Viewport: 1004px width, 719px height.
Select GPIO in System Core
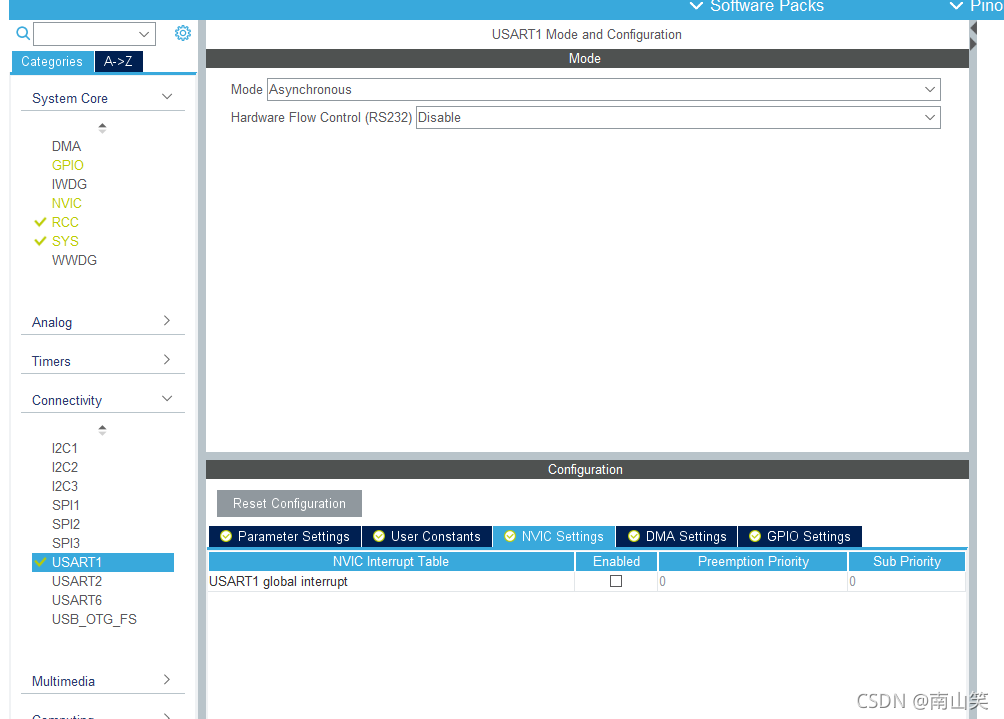pos(68,165)
